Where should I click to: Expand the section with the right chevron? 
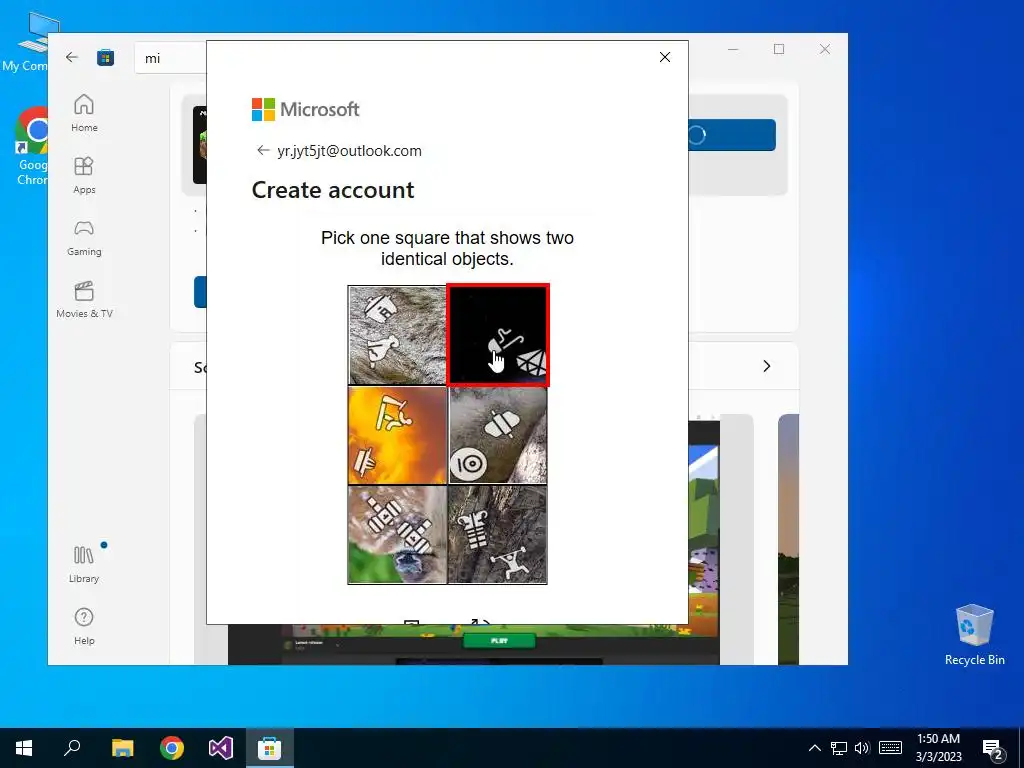(x=767, y=366)
